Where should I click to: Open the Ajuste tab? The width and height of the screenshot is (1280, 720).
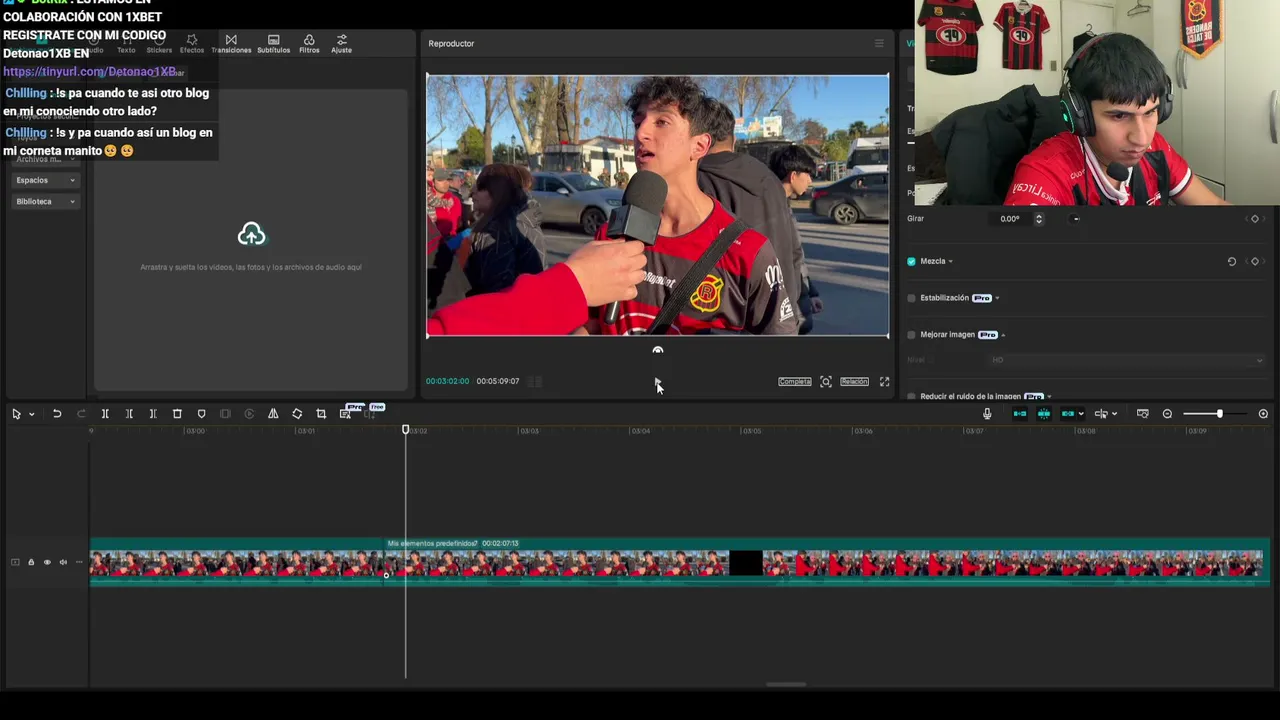342,44
